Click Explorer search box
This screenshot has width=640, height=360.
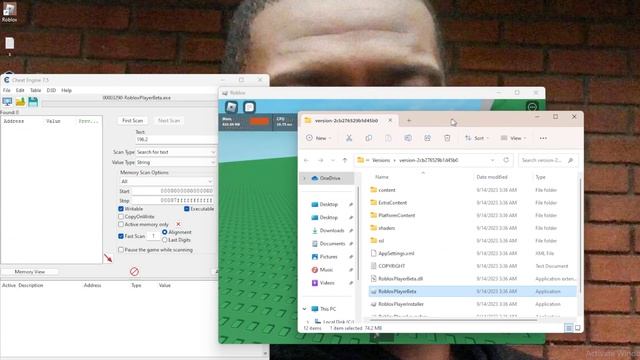pyautogui.click(x=547, y=160)
